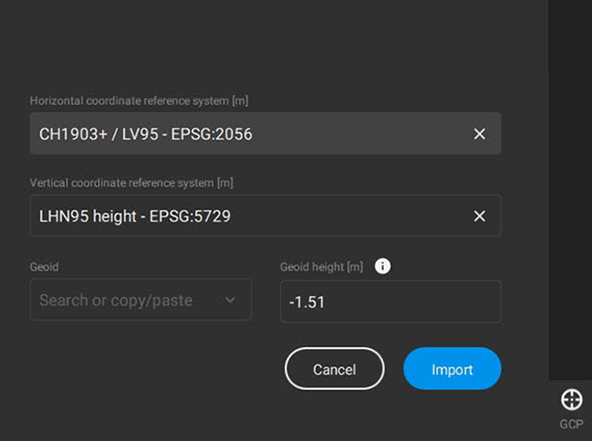Screen dimensions: 592x441
Task: Clear the CH1903+ / LV95 horizontal system
Action: (479, 134)
